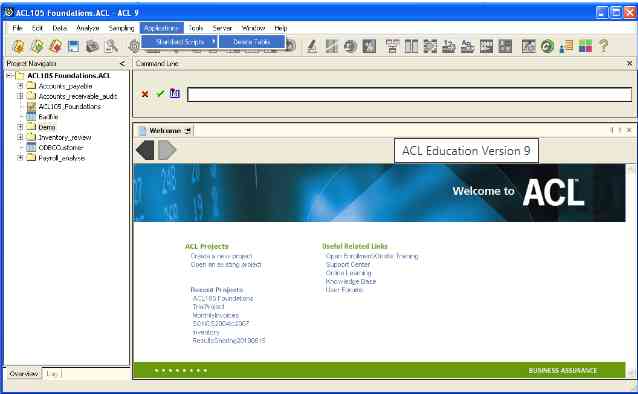This screenshot has height=394, width=638.
Task: Click the numeric '12' toolbar icon
Action: 449,46
